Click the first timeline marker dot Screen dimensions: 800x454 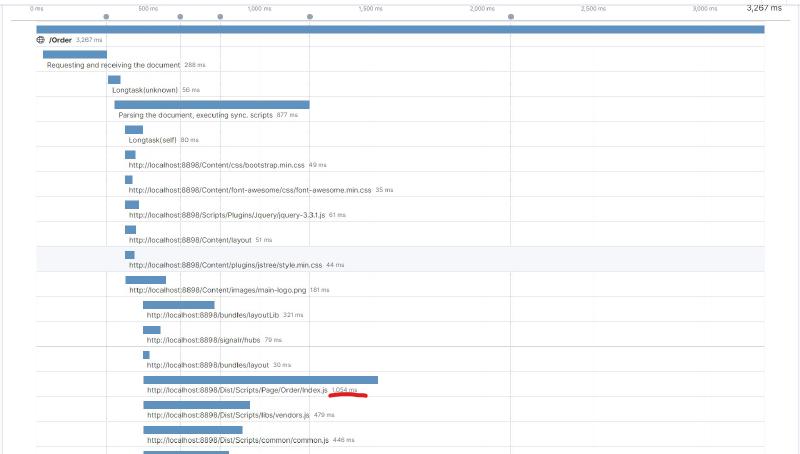[x=107, y=17]
